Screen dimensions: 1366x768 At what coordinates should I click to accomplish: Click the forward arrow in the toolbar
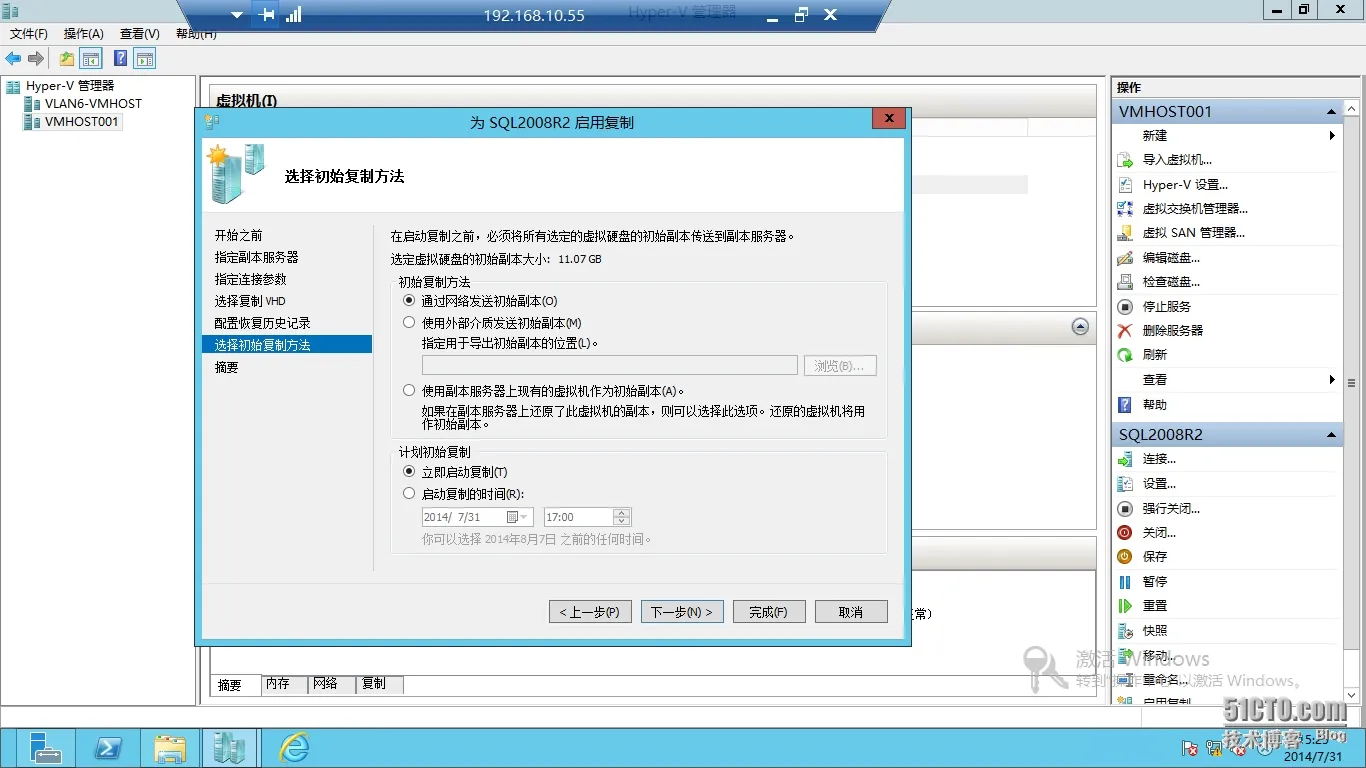coord(36,59)
